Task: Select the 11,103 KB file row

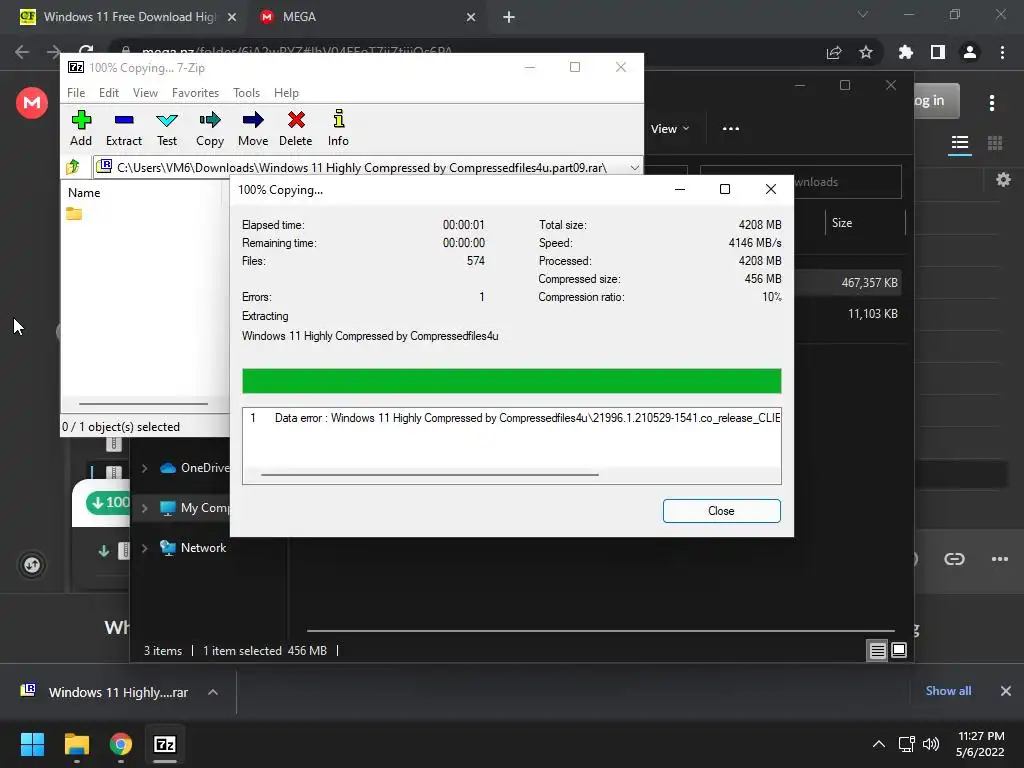Action: pyautogui.click(x=849, y=314)
